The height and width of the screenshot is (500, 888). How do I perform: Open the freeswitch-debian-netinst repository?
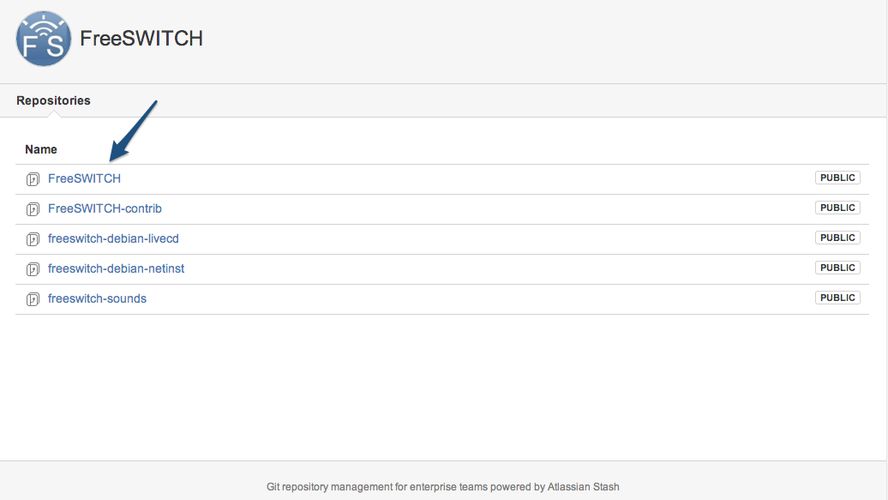116,268
